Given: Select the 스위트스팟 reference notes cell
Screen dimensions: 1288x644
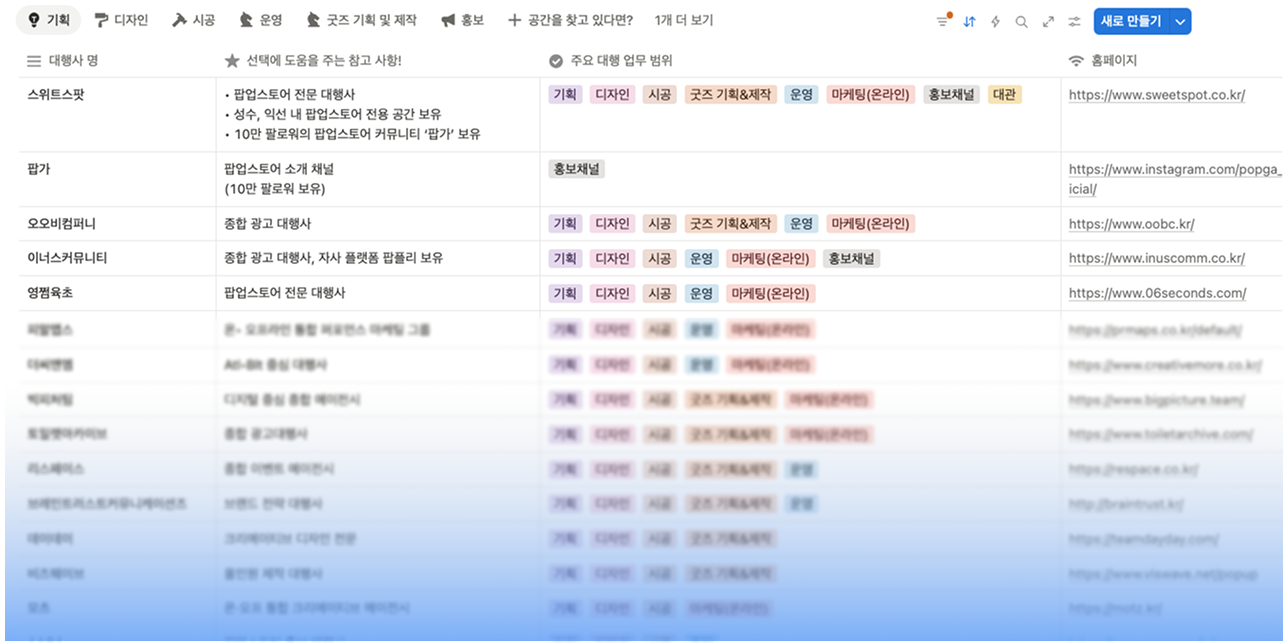Looking at the screenshot, I should point(378,114).
